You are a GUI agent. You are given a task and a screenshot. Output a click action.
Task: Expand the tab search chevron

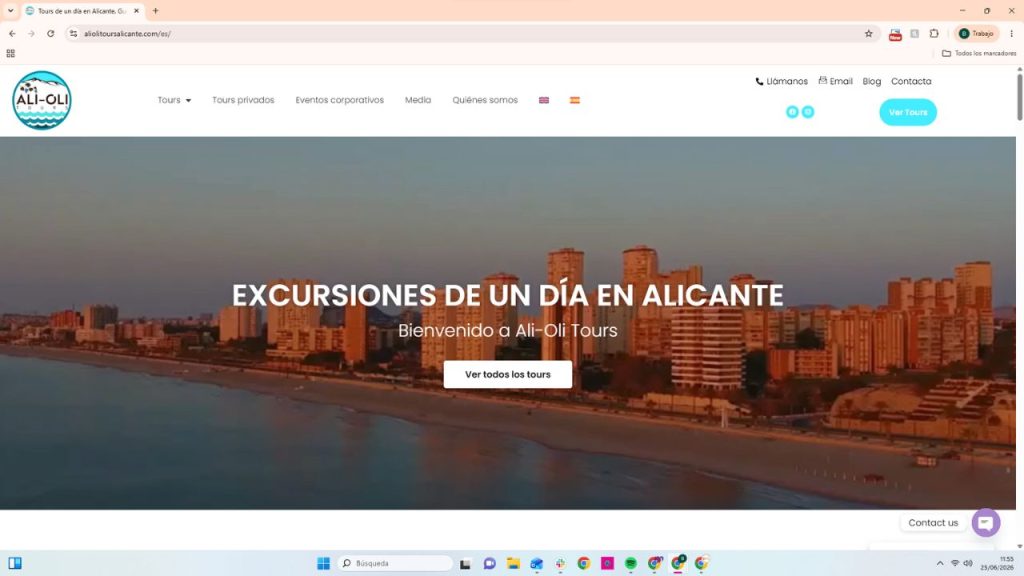pos(10,11)
